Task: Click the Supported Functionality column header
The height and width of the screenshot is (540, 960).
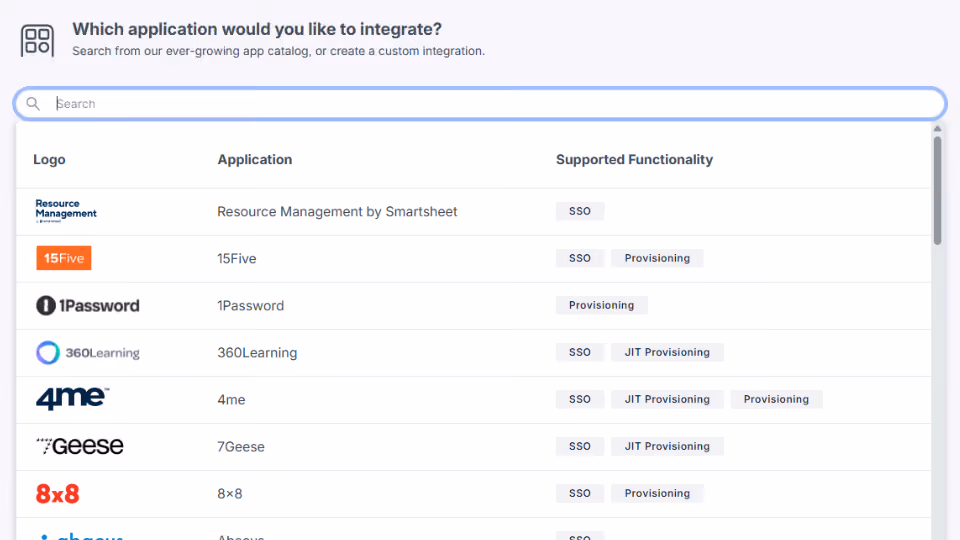Action: pyautogui.click(x=634, y=160)
